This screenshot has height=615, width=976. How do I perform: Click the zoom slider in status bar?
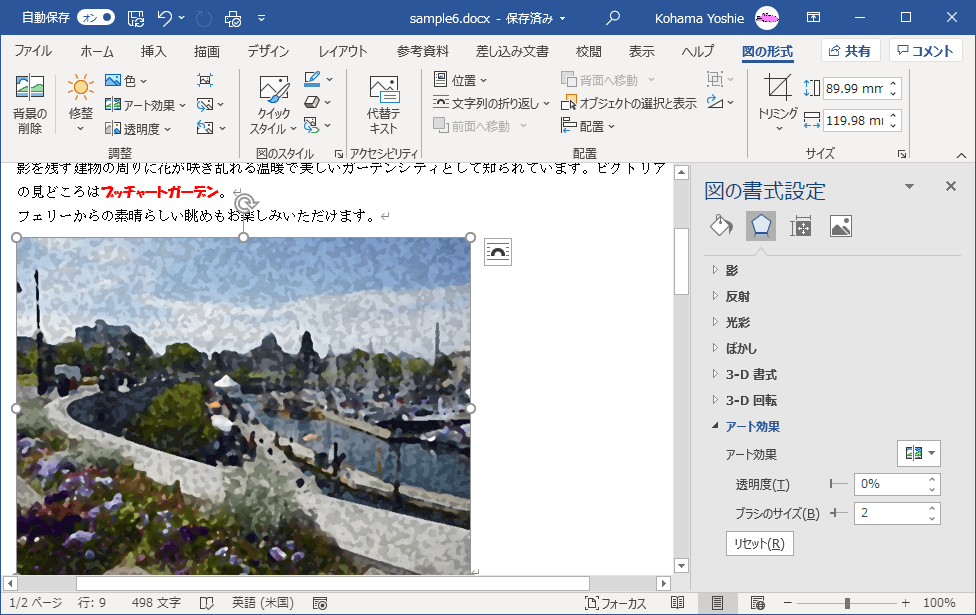(847, 603)
